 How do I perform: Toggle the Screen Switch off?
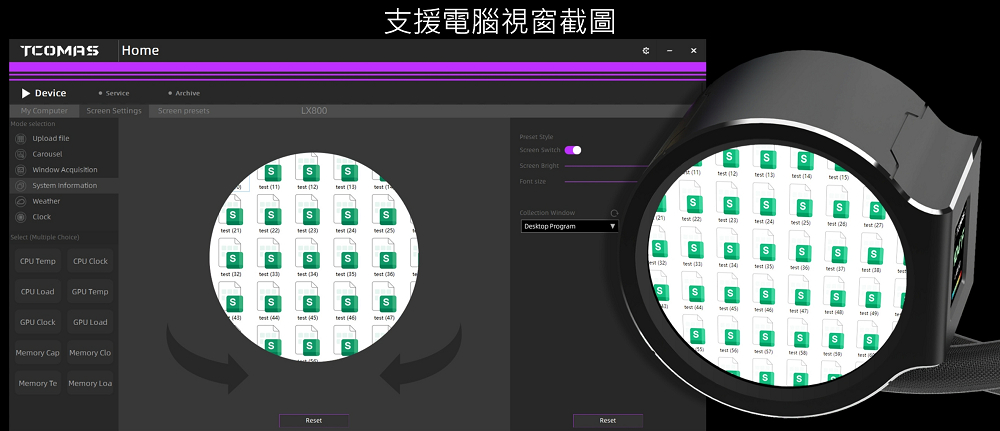pos(573,150)
